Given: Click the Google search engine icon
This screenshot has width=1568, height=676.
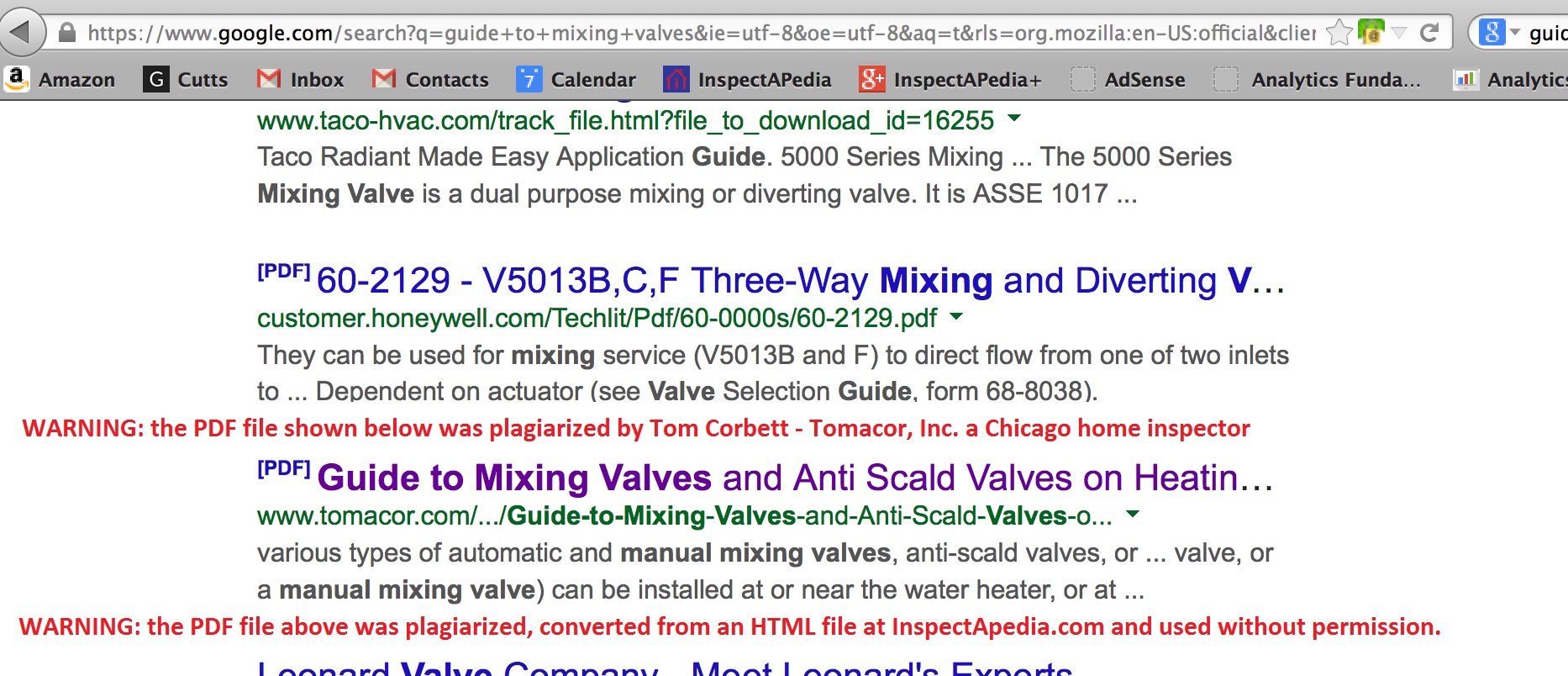Looking at the screenshot, I should (1492, 33).
